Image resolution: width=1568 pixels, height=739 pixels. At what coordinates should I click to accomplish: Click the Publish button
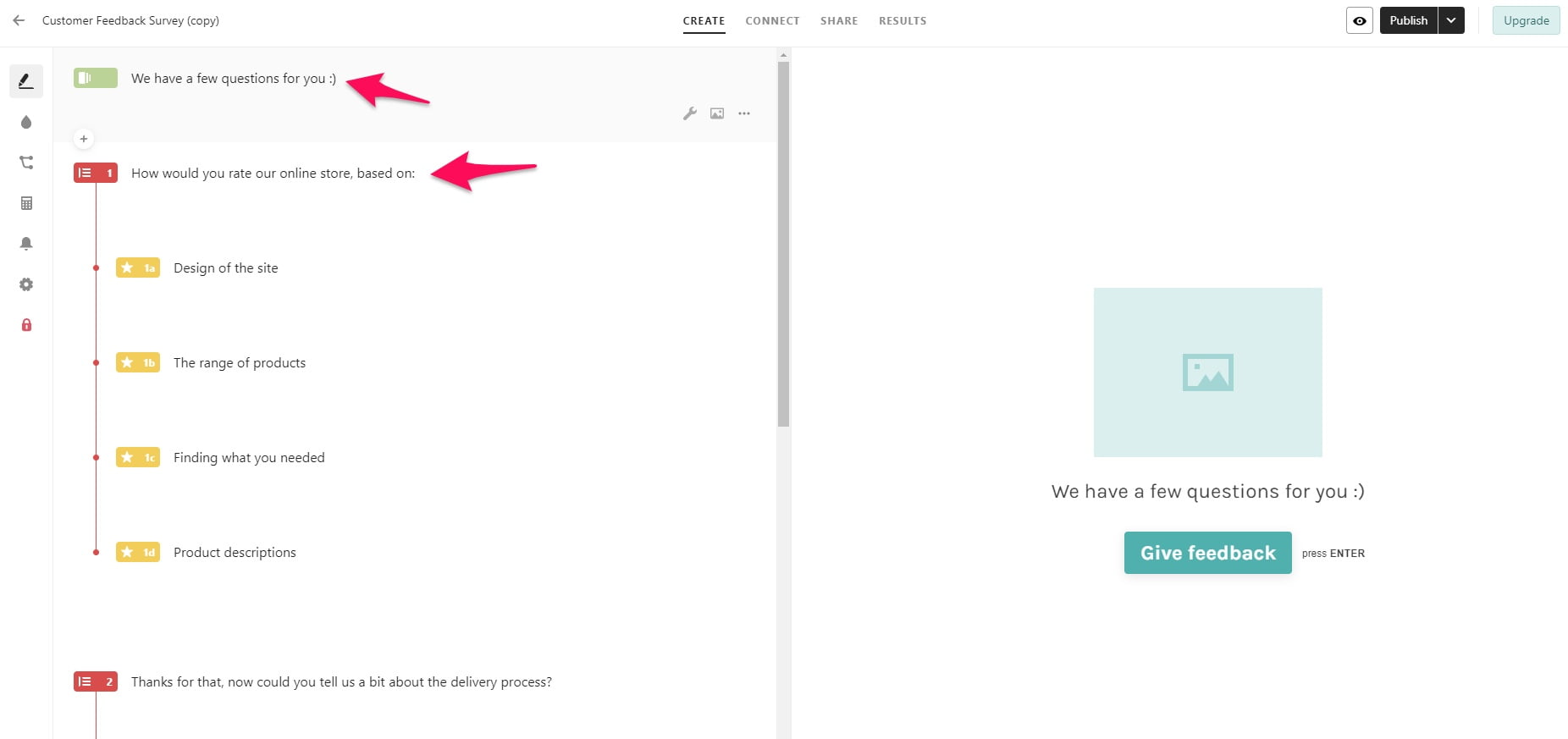[1409, 20]
